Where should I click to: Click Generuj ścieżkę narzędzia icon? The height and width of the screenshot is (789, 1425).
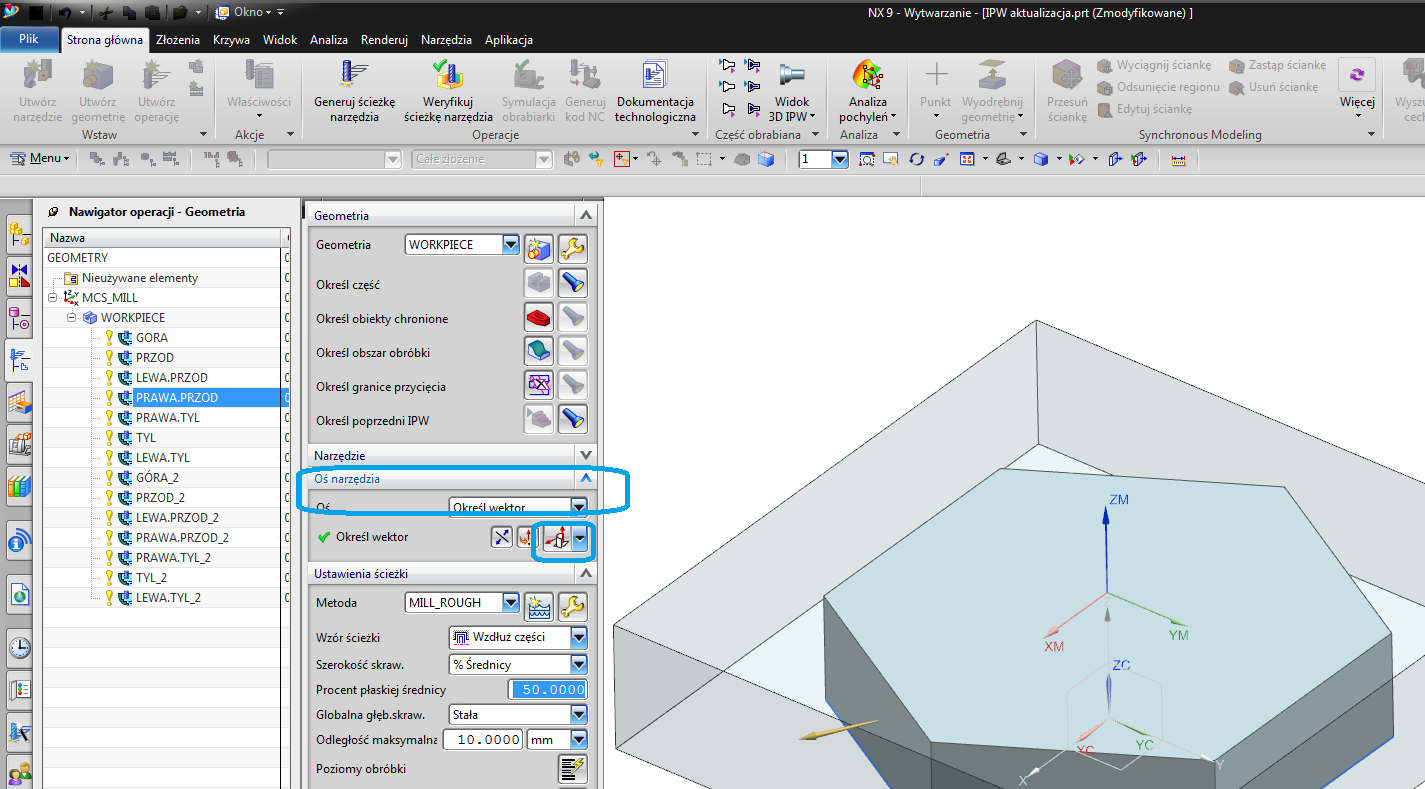click(355, 76)
